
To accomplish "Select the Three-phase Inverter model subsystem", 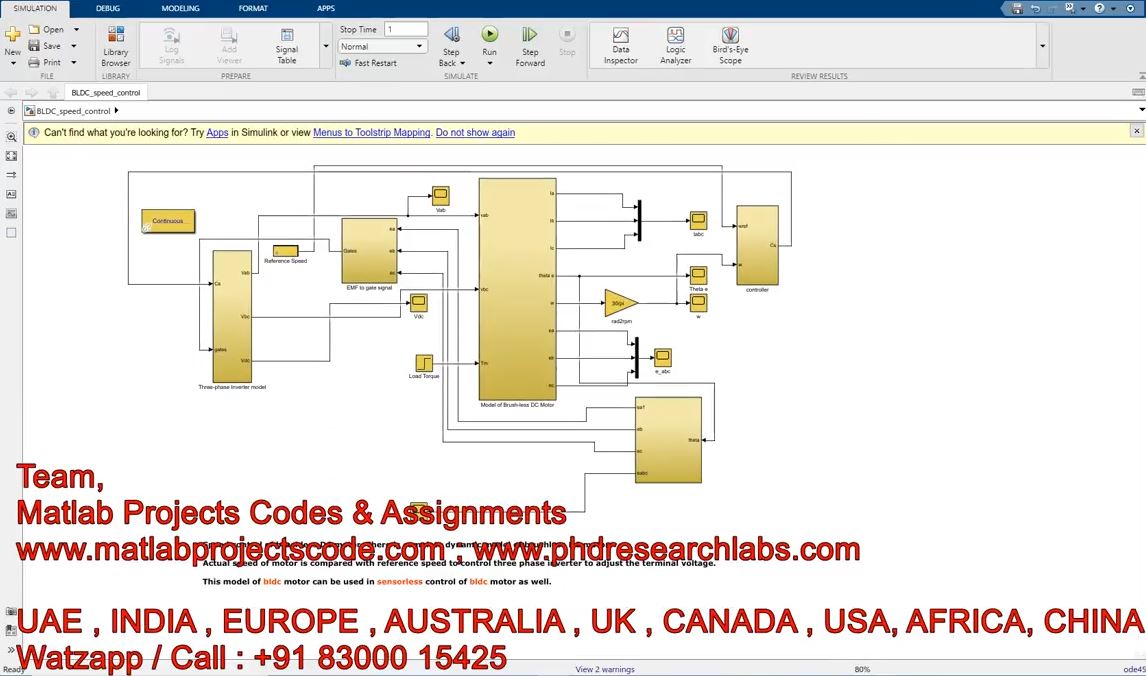I will pyautogui.click(x=232, y=316).
